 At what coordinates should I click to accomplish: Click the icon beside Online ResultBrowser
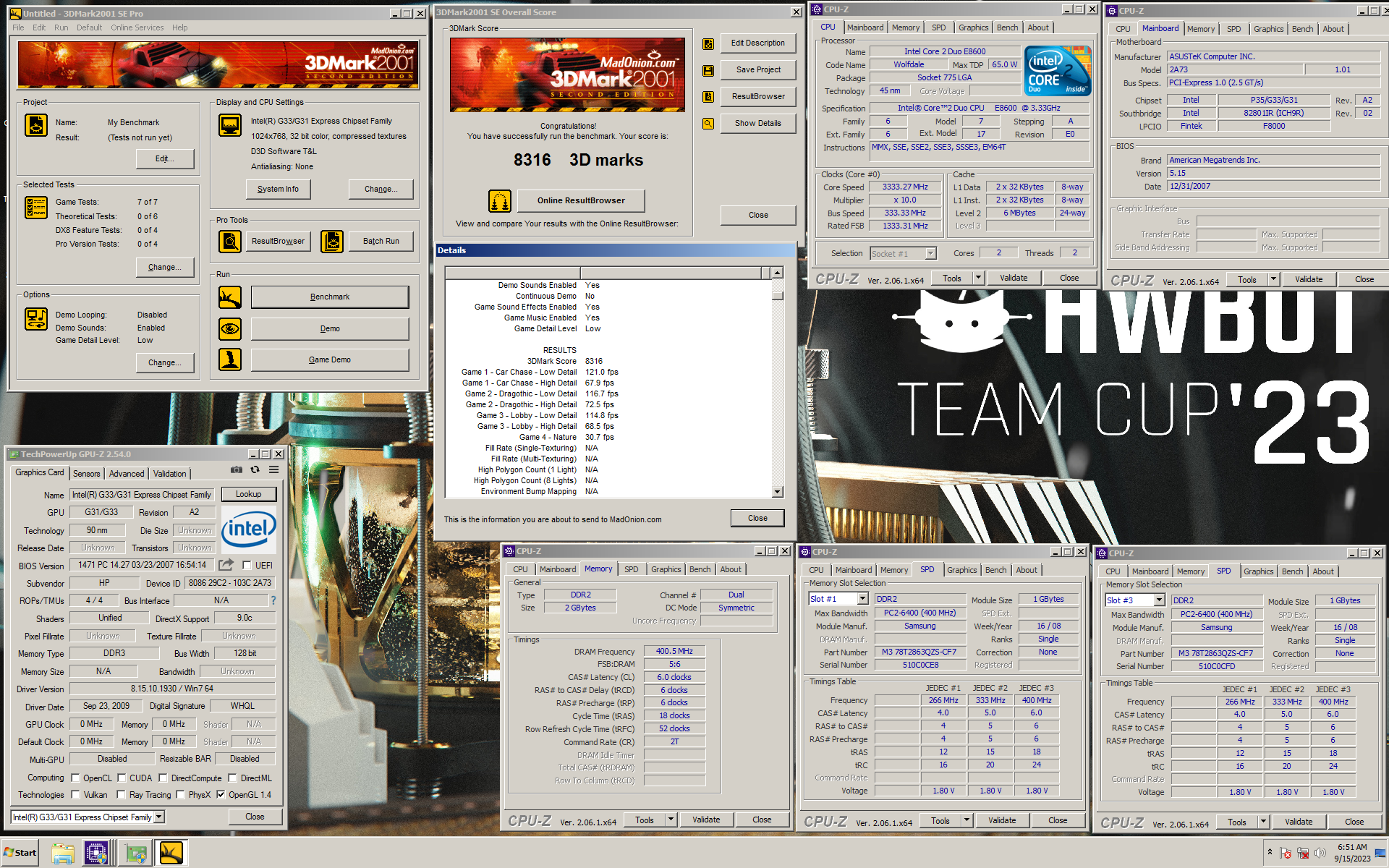coord(500,201)
